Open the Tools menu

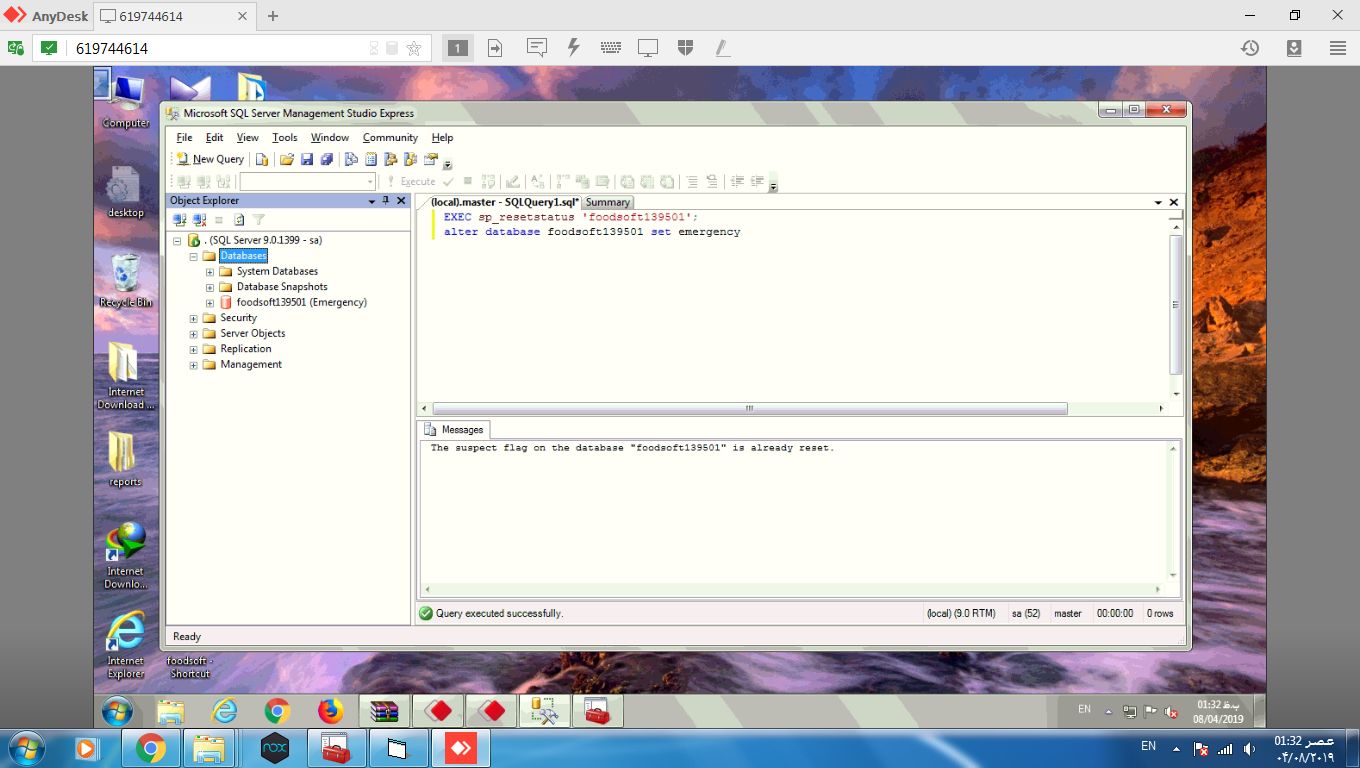pyautogui.click(x=285, y=138)
